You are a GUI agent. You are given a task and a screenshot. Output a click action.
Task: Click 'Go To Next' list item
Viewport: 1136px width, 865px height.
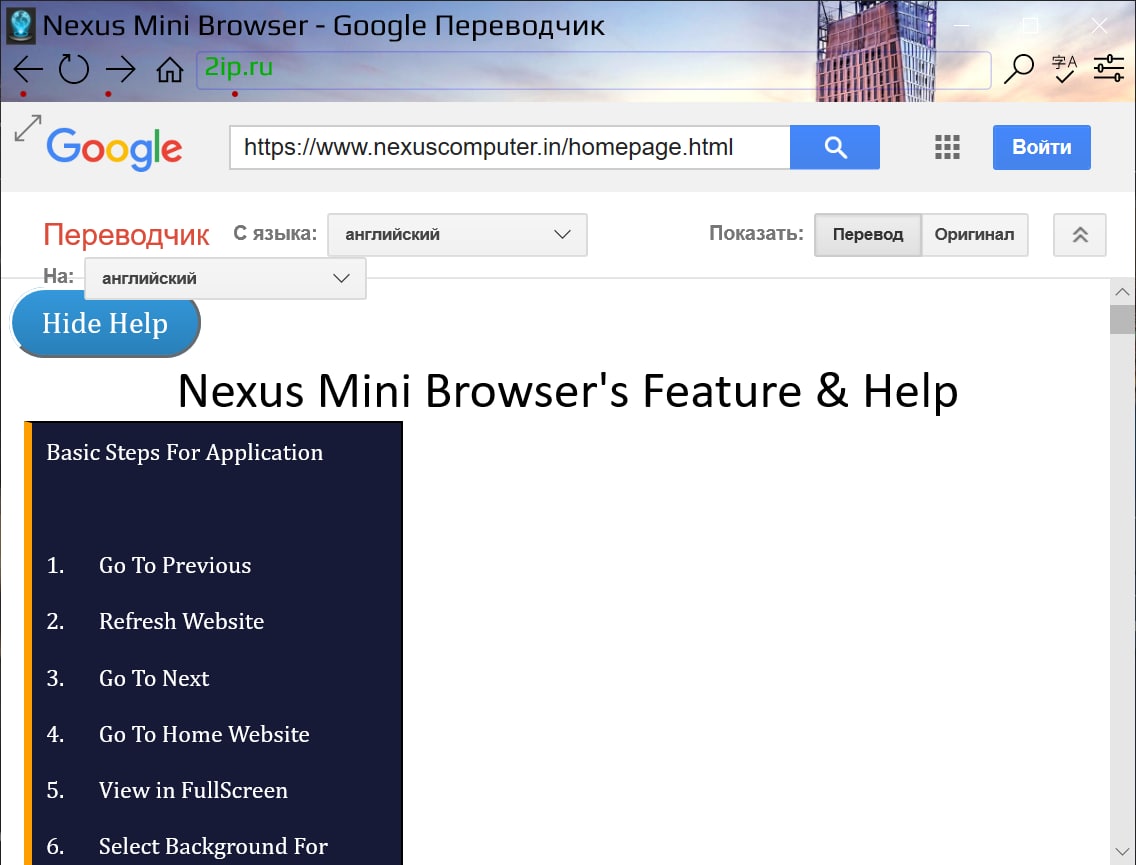154,678
